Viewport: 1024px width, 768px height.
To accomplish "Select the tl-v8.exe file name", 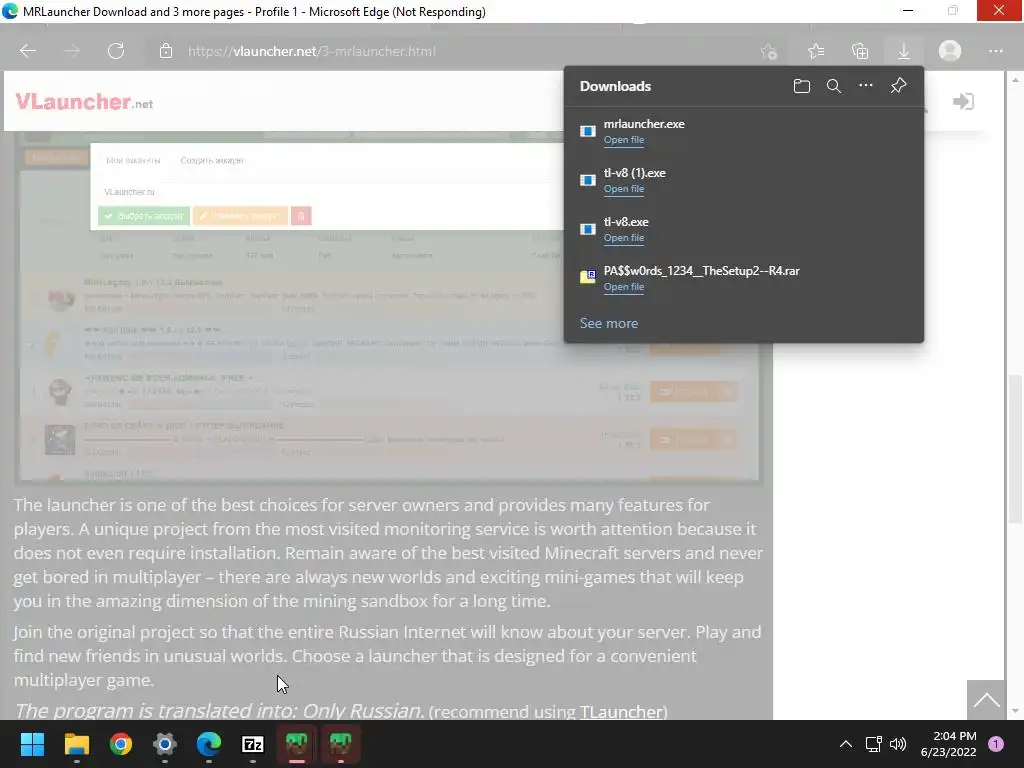I will click(x=626, y=222).
